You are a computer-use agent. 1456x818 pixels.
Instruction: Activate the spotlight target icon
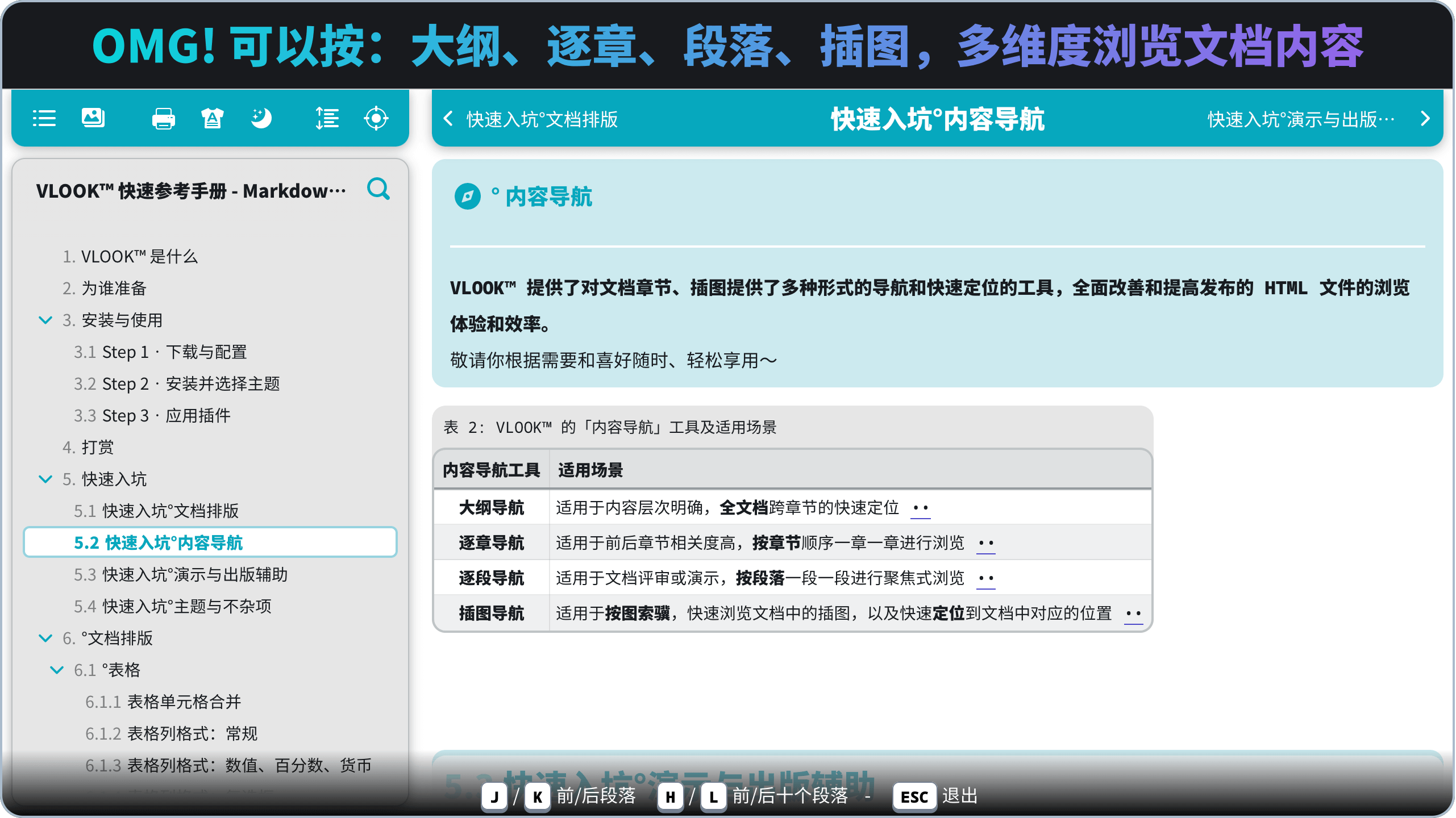click(x=376, y=118)
